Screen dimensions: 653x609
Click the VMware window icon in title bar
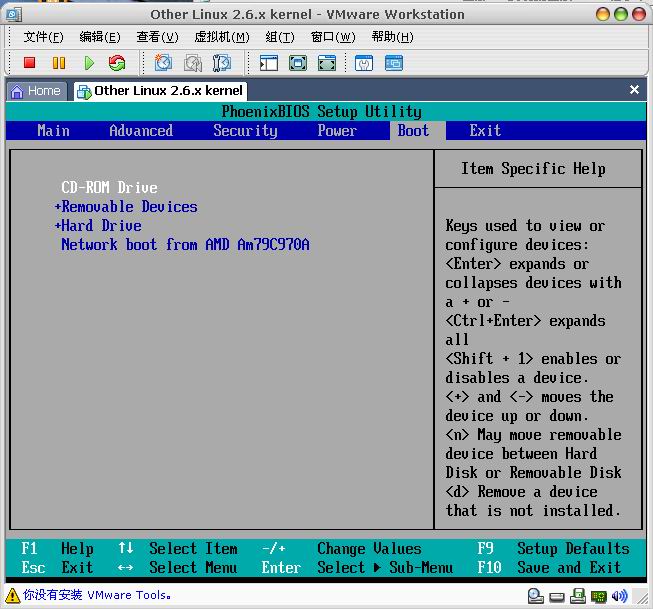[x=14, y=15]
